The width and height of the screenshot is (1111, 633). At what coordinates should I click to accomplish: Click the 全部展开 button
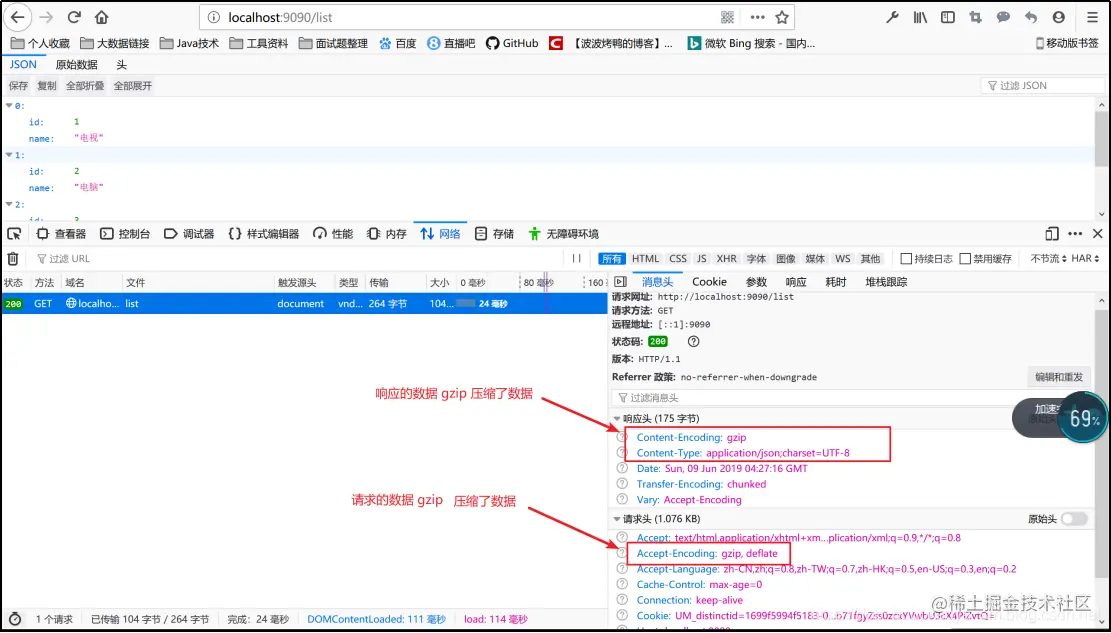(x=132, y=86)
